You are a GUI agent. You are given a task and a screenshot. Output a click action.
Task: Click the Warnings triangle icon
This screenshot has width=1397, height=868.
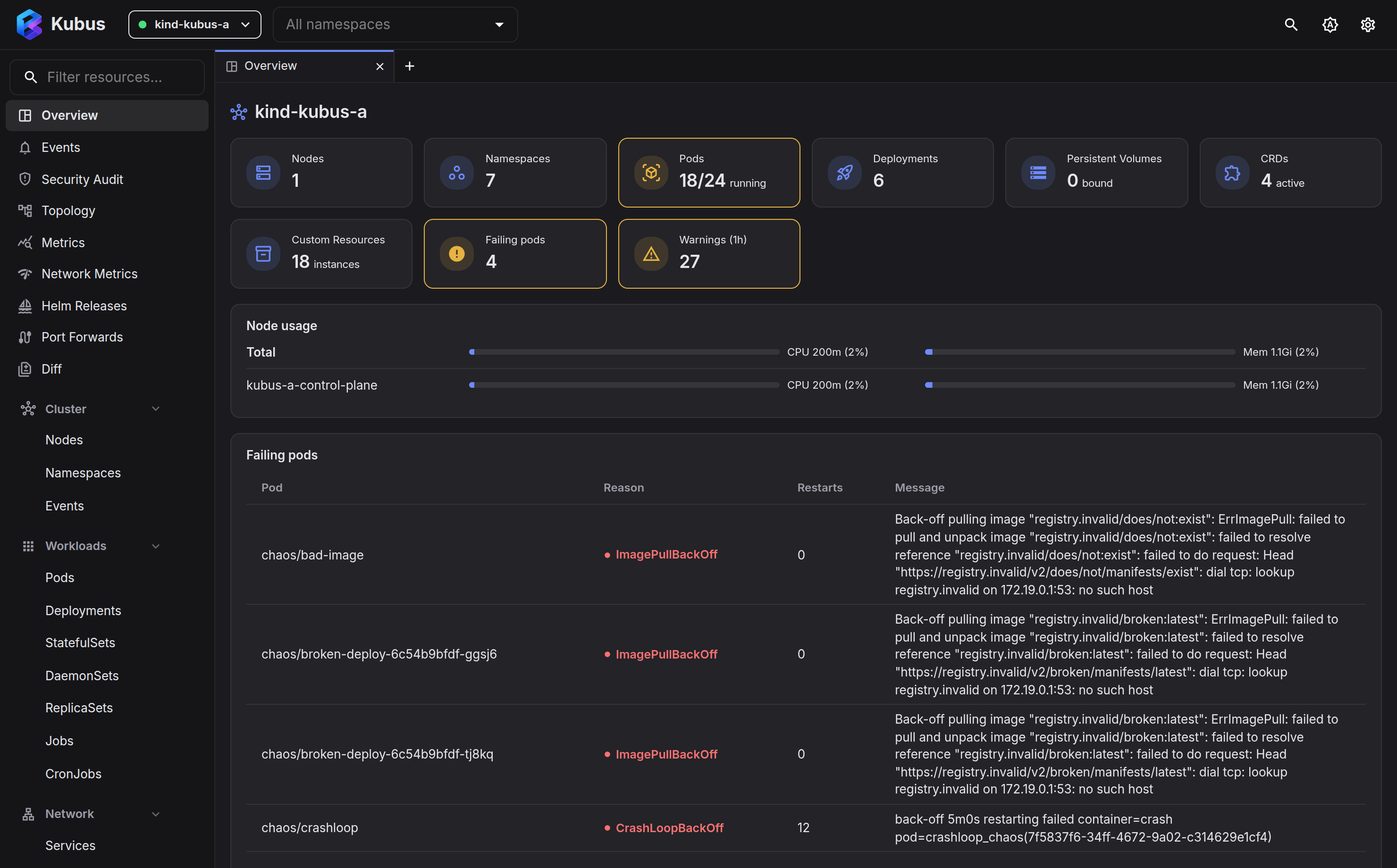click(650, 253)
